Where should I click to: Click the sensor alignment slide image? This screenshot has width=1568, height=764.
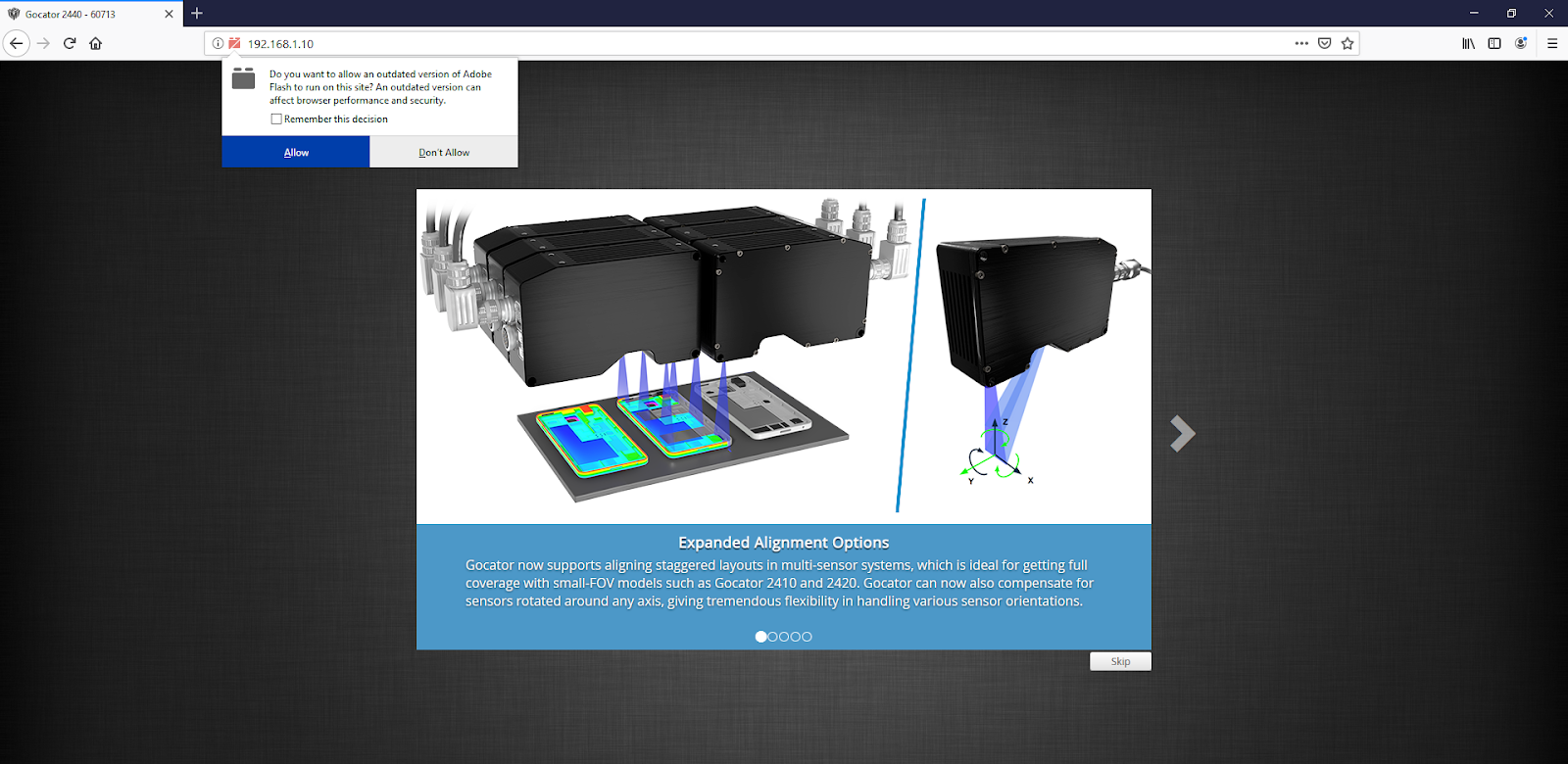[784, 357]
